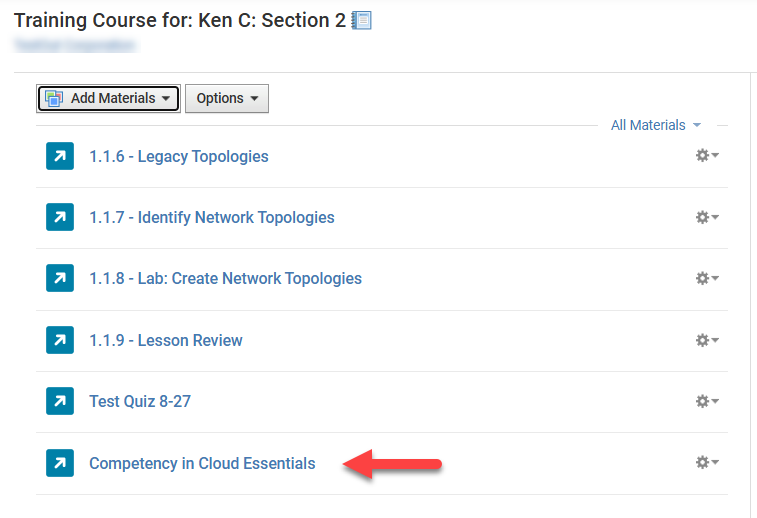Open the Test Quiz 8-27 link

click(x=140, y=402)
